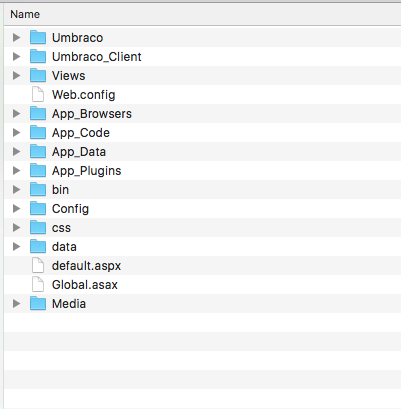This screenshot has width=401, height=409.
Task: Select the Global.asax file icon
Action: click(38, 285)
